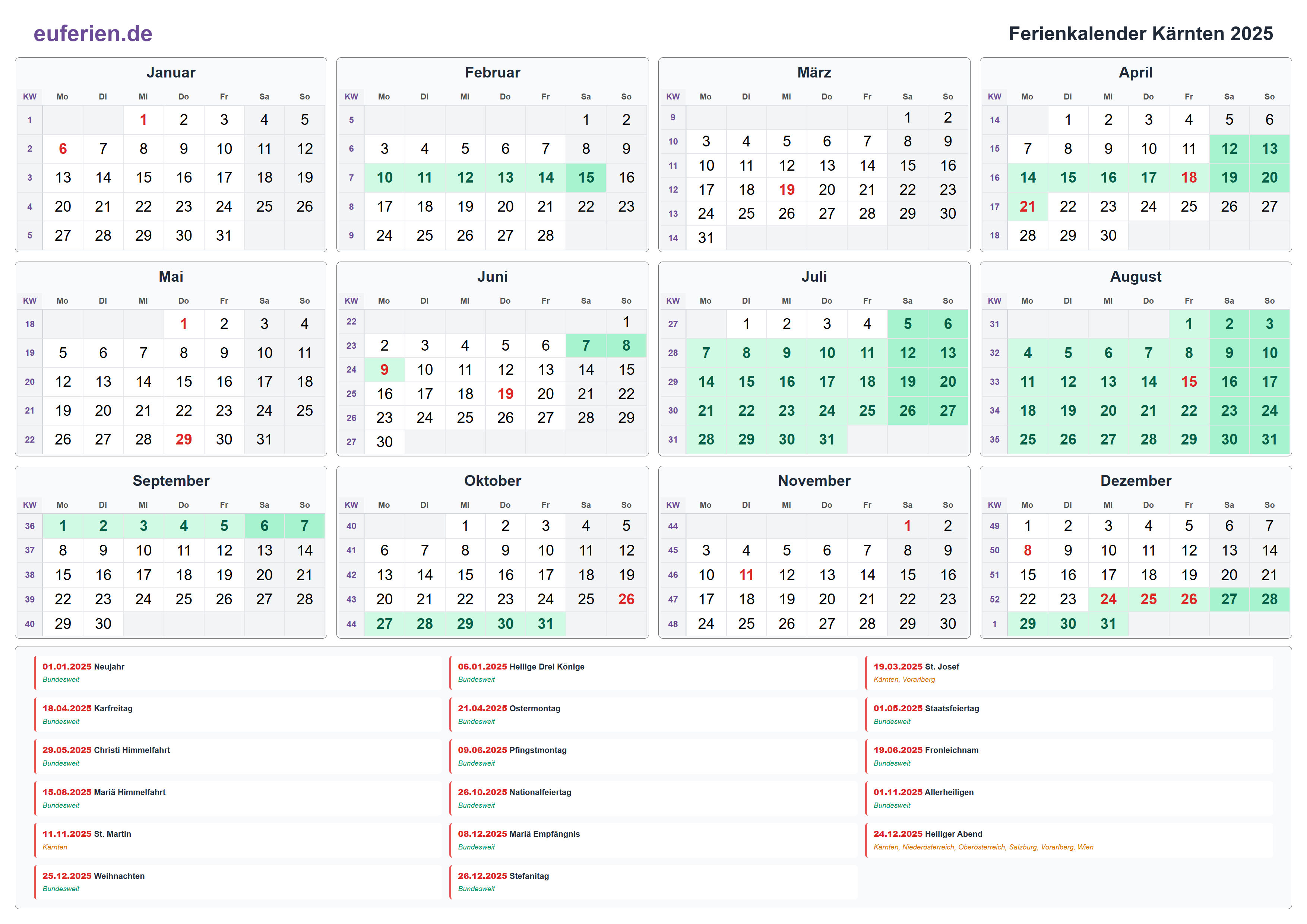Click red Nationalfeiertag date 26 in Oktober
The image size is (1307, 924).
(626, 599)
